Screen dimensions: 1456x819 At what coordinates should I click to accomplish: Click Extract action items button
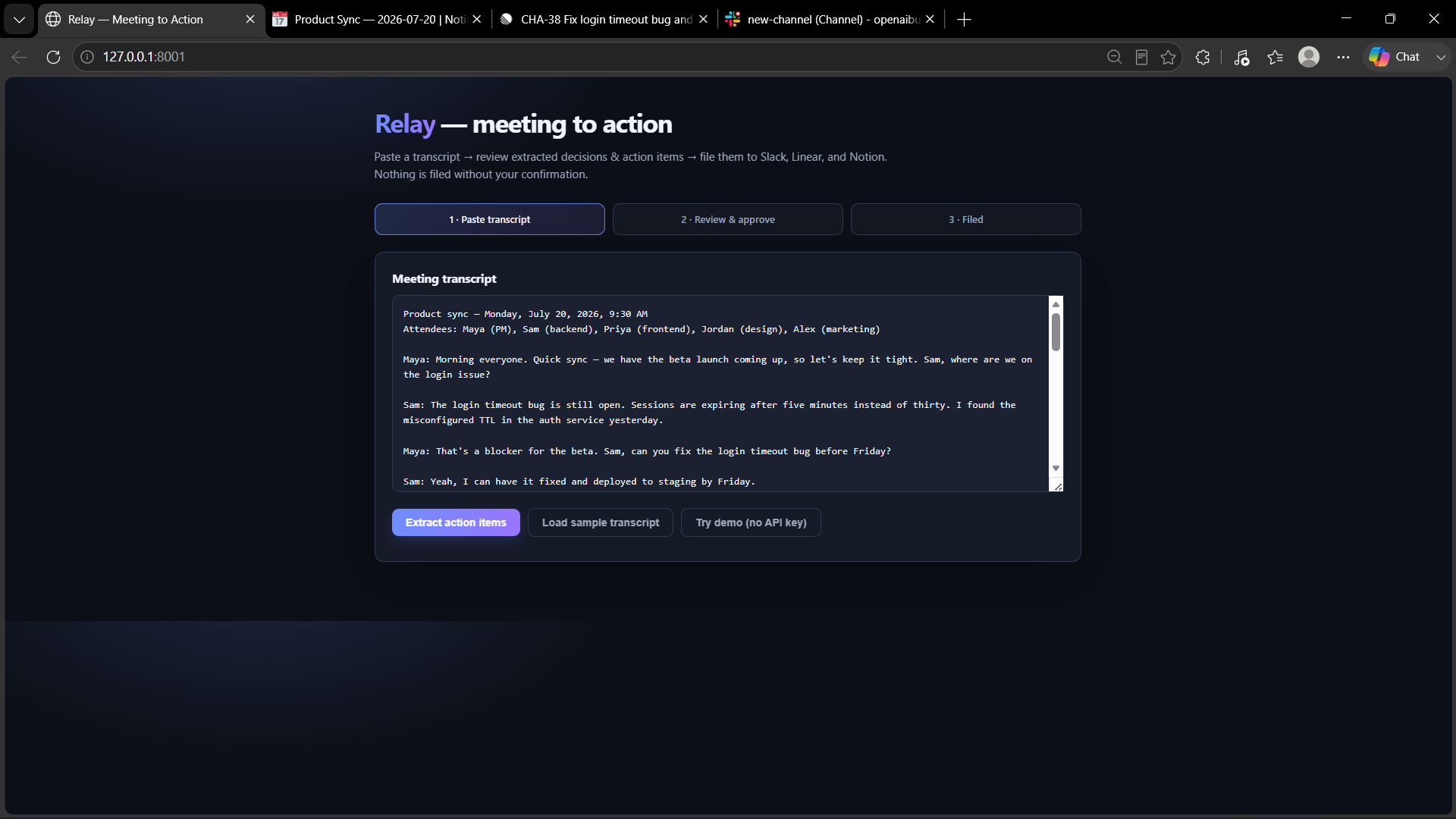(x=456, y=522)
